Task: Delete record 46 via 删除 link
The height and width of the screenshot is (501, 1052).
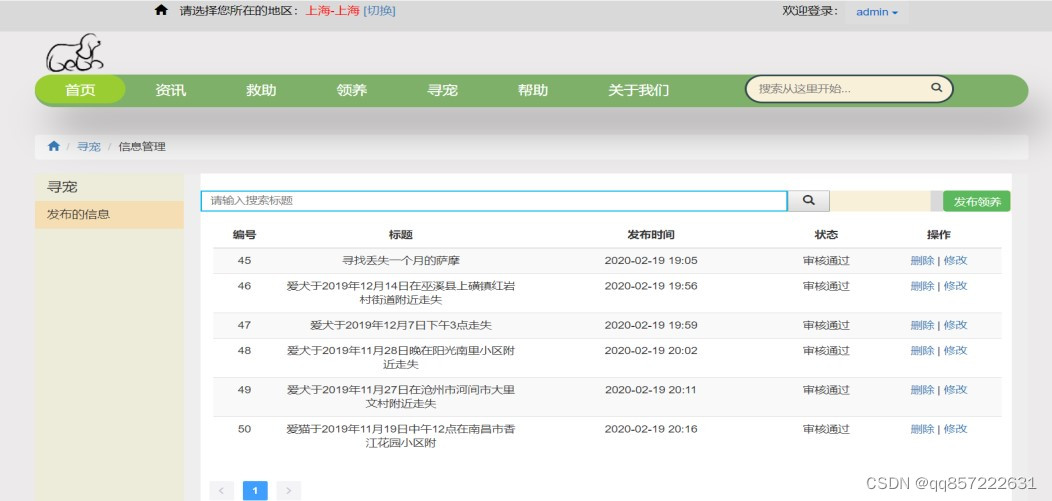Action: click(x=922, y=286)
